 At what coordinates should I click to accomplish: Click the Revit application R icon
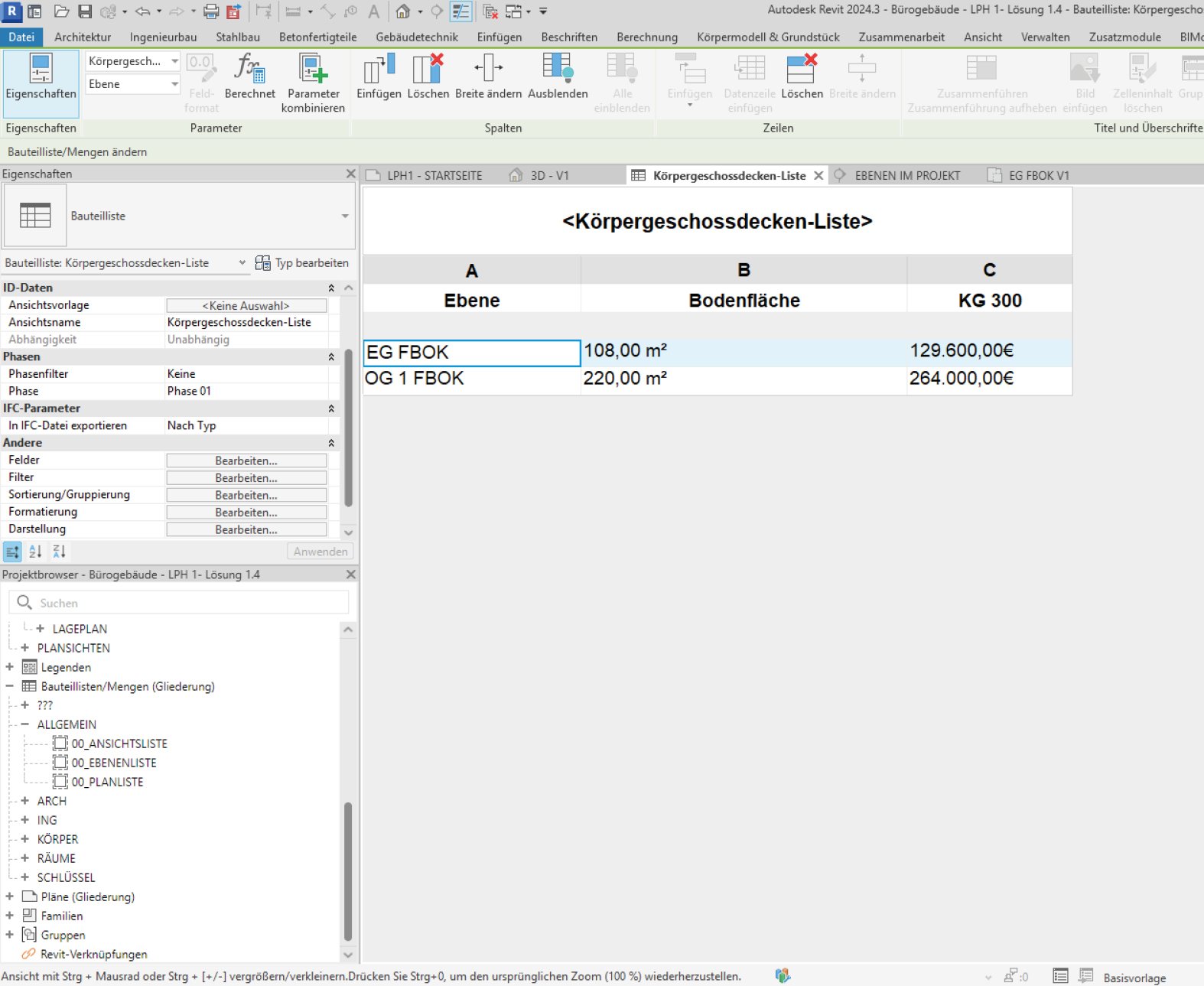(11, 11)
